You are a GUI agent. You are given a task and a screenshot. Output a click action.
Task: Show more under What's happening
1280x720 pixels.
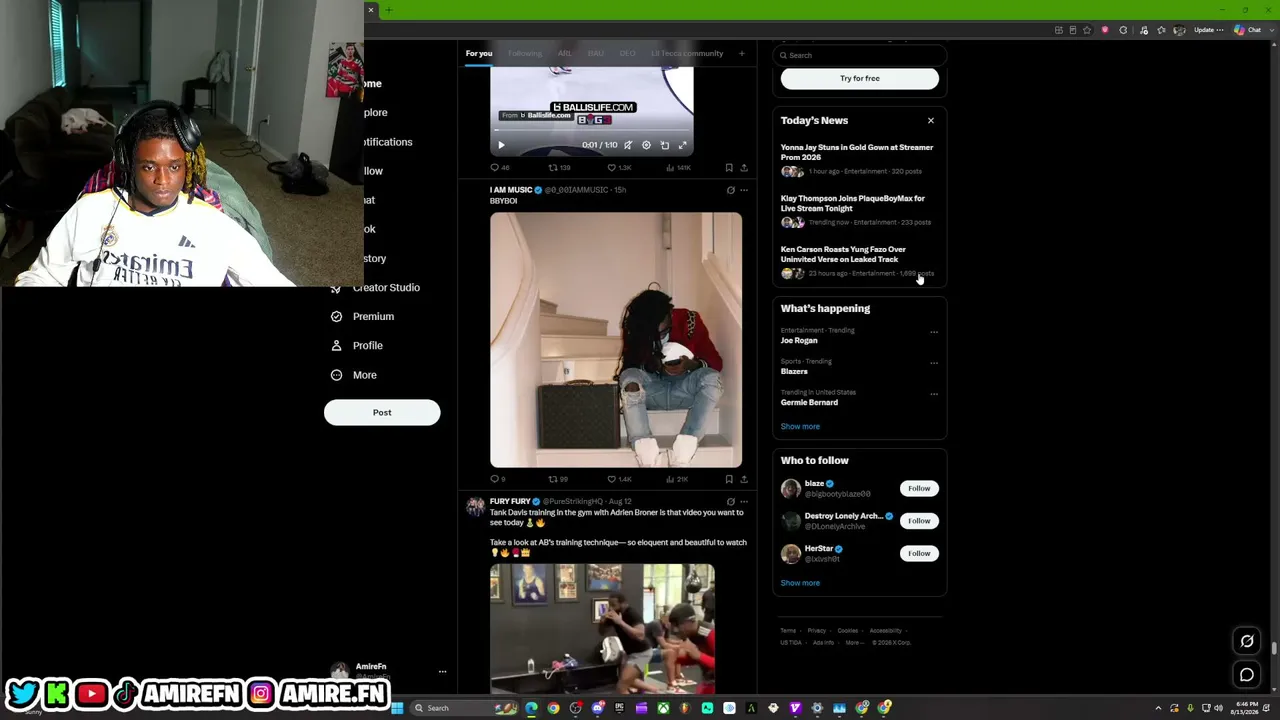pos(800,426)
